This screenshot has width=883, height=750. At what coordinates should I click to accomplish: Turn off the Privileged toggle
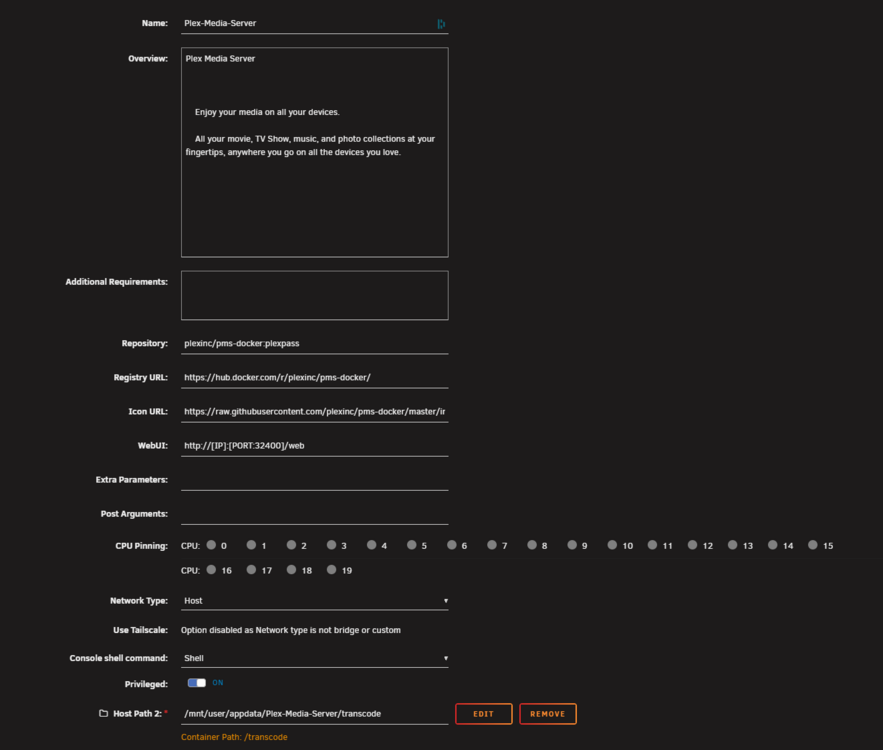197,682
